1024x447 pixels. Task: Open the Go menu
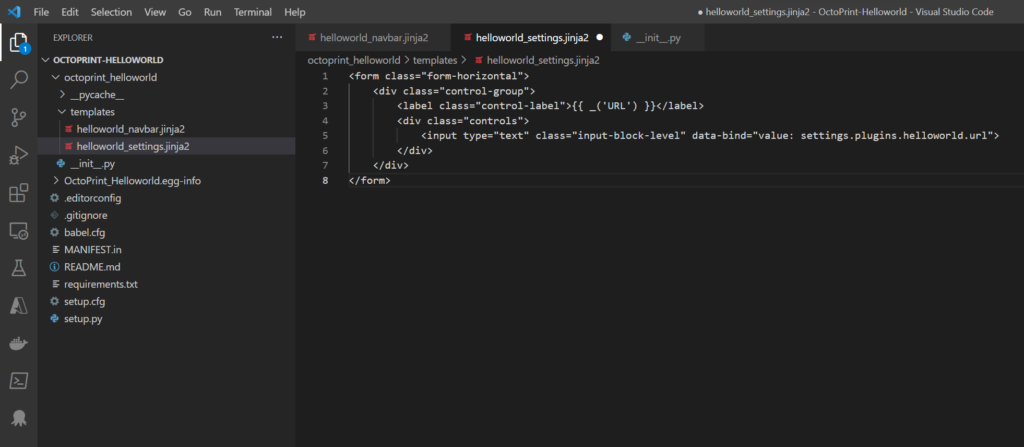pyautogui.click(x=185, y=12)
